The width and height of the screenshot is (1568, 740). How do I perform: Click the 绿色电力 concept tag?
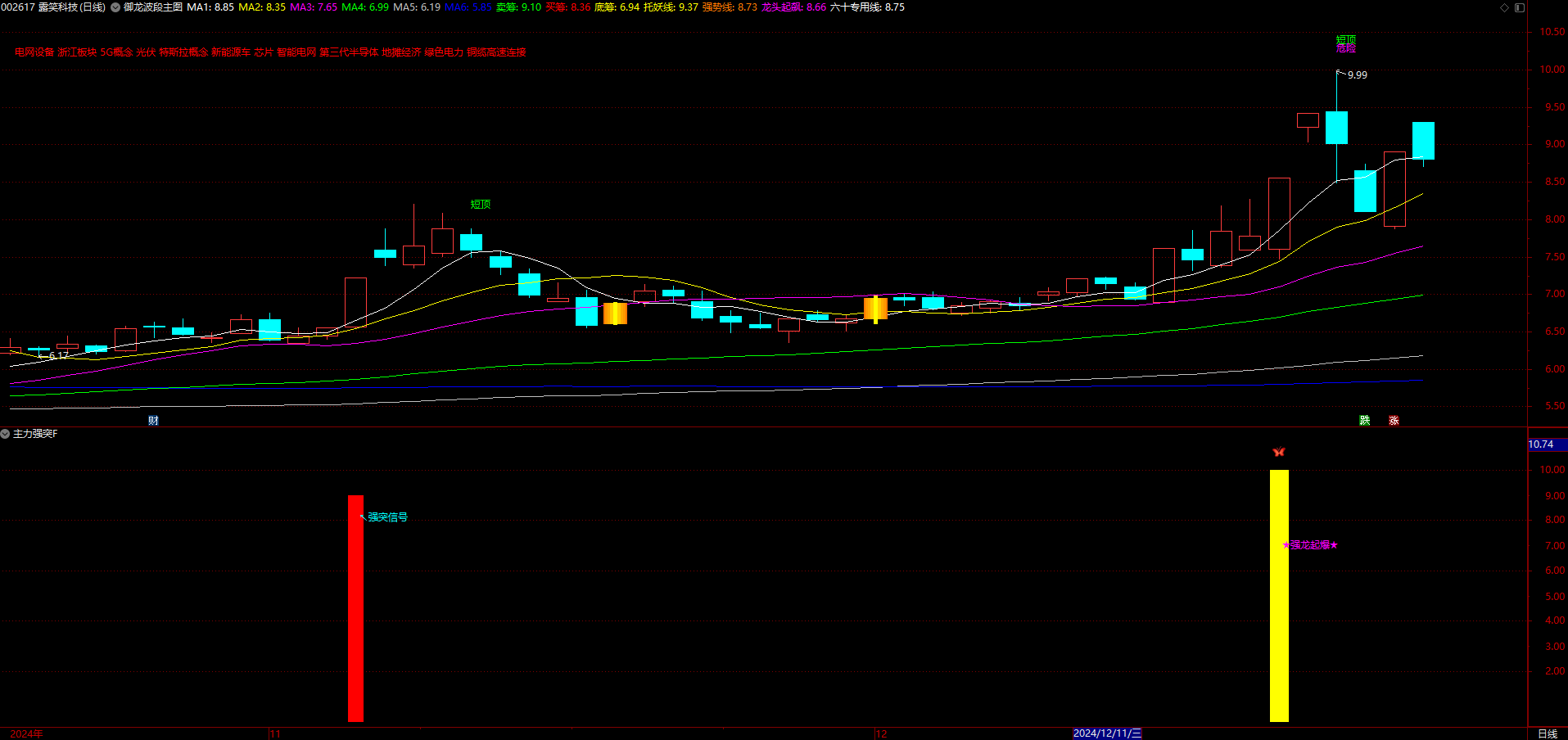(x=444, y=52)
